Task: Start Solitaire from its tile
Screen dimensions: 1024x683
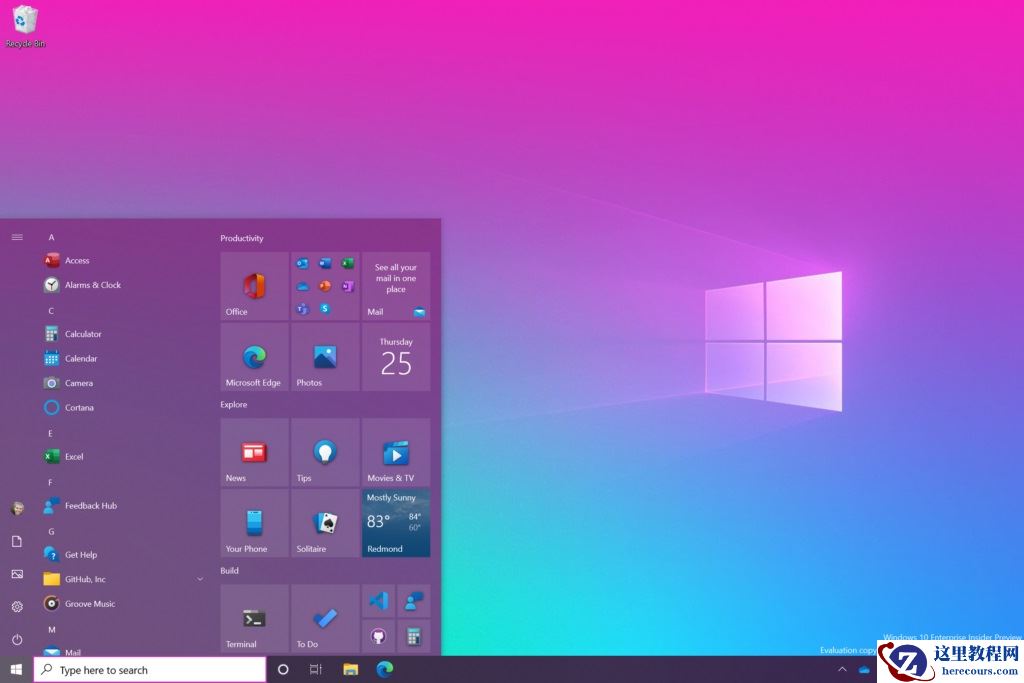Action: [x=324, y=522]
